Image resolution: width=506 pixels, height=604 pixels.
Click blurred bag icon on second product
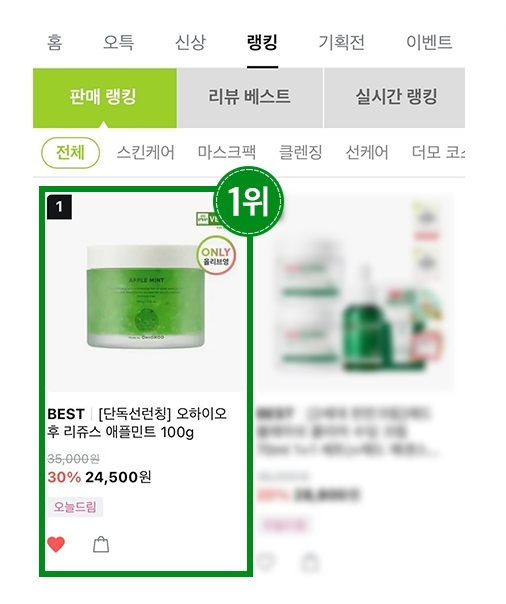pyautogui.click(x=310, y=562)
